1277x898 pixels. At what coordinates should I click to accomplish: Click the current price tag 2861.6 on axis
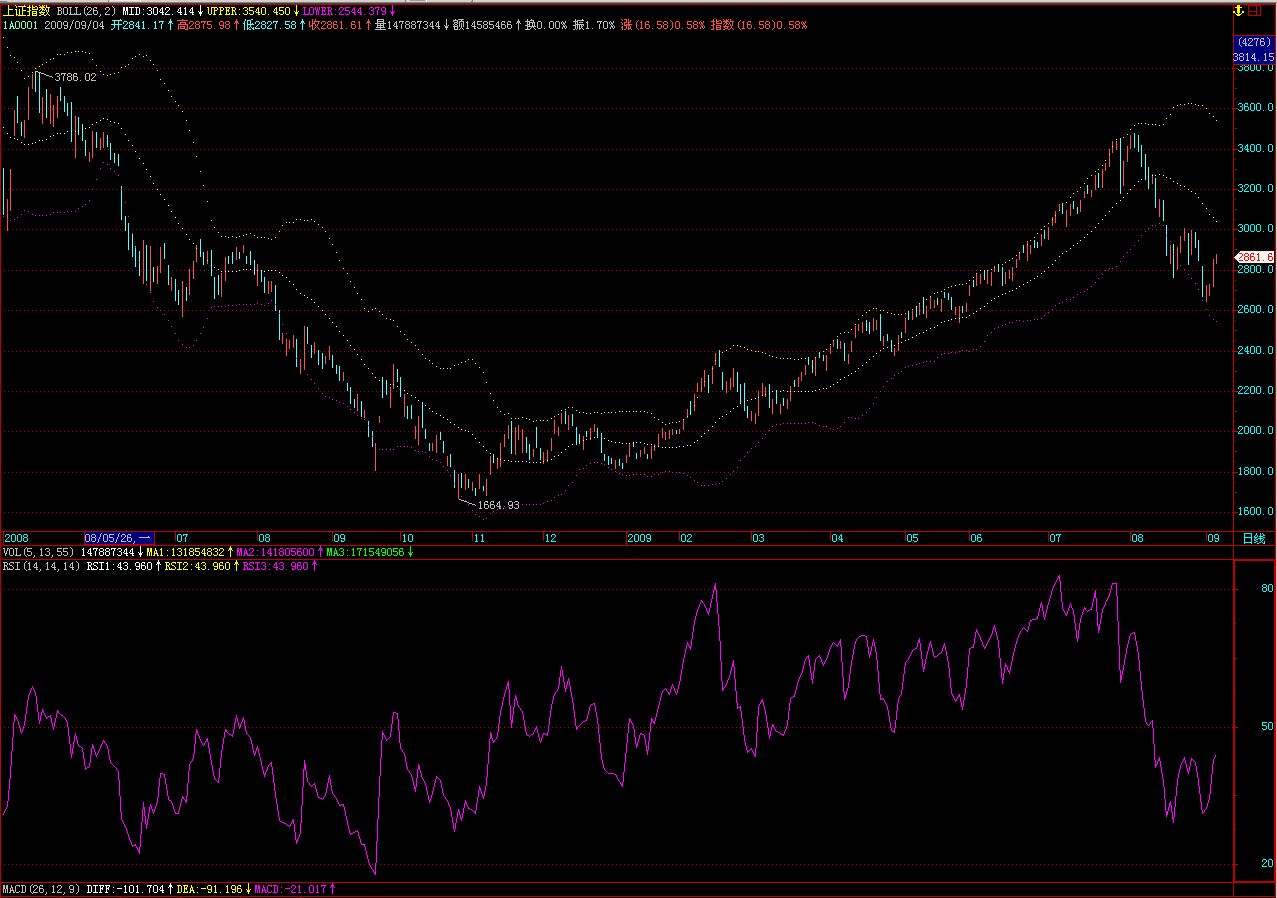[x=1255, y=257]
